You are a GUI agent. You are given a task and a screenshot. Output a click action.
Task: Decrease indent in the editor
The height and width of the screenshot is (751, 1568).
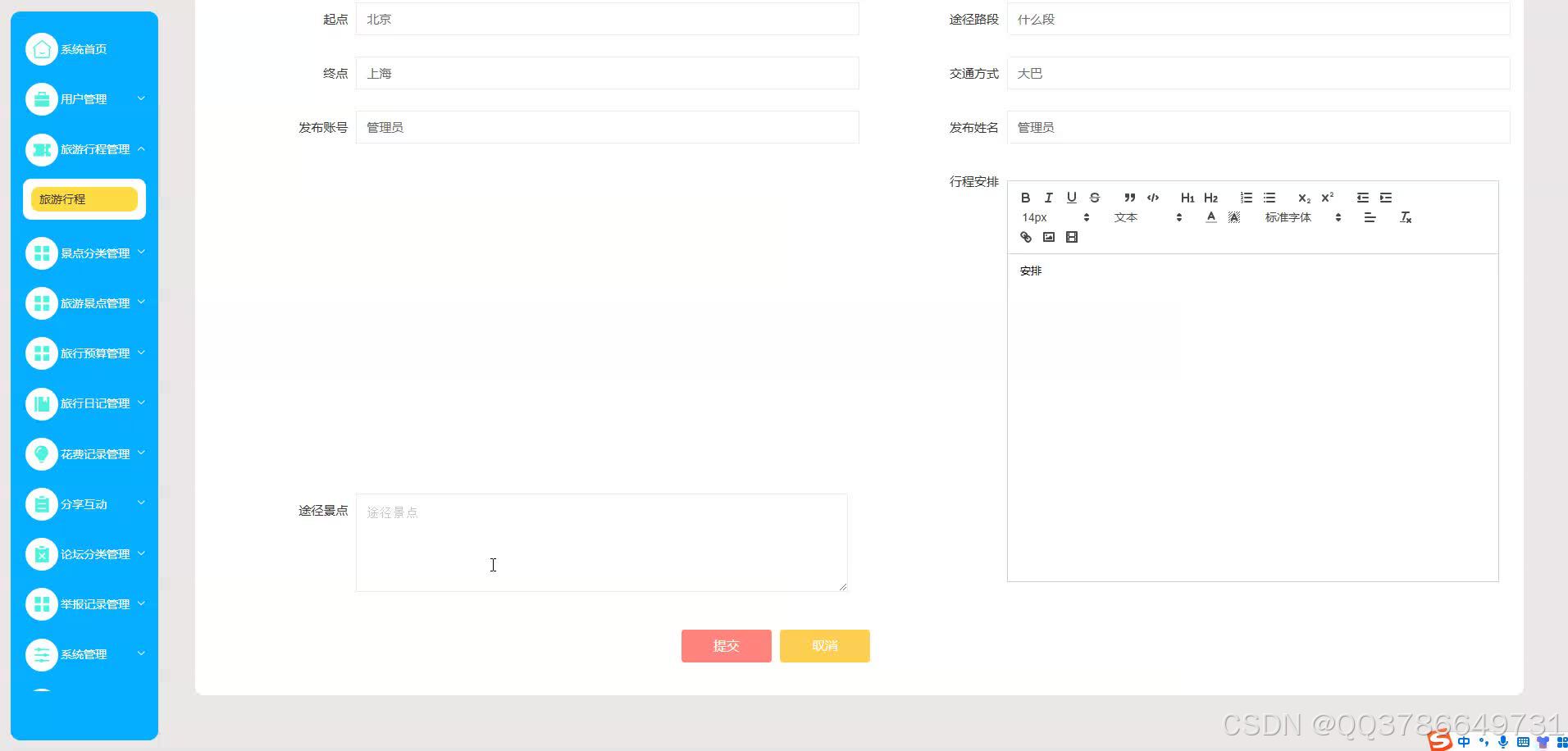point(1362,198)
